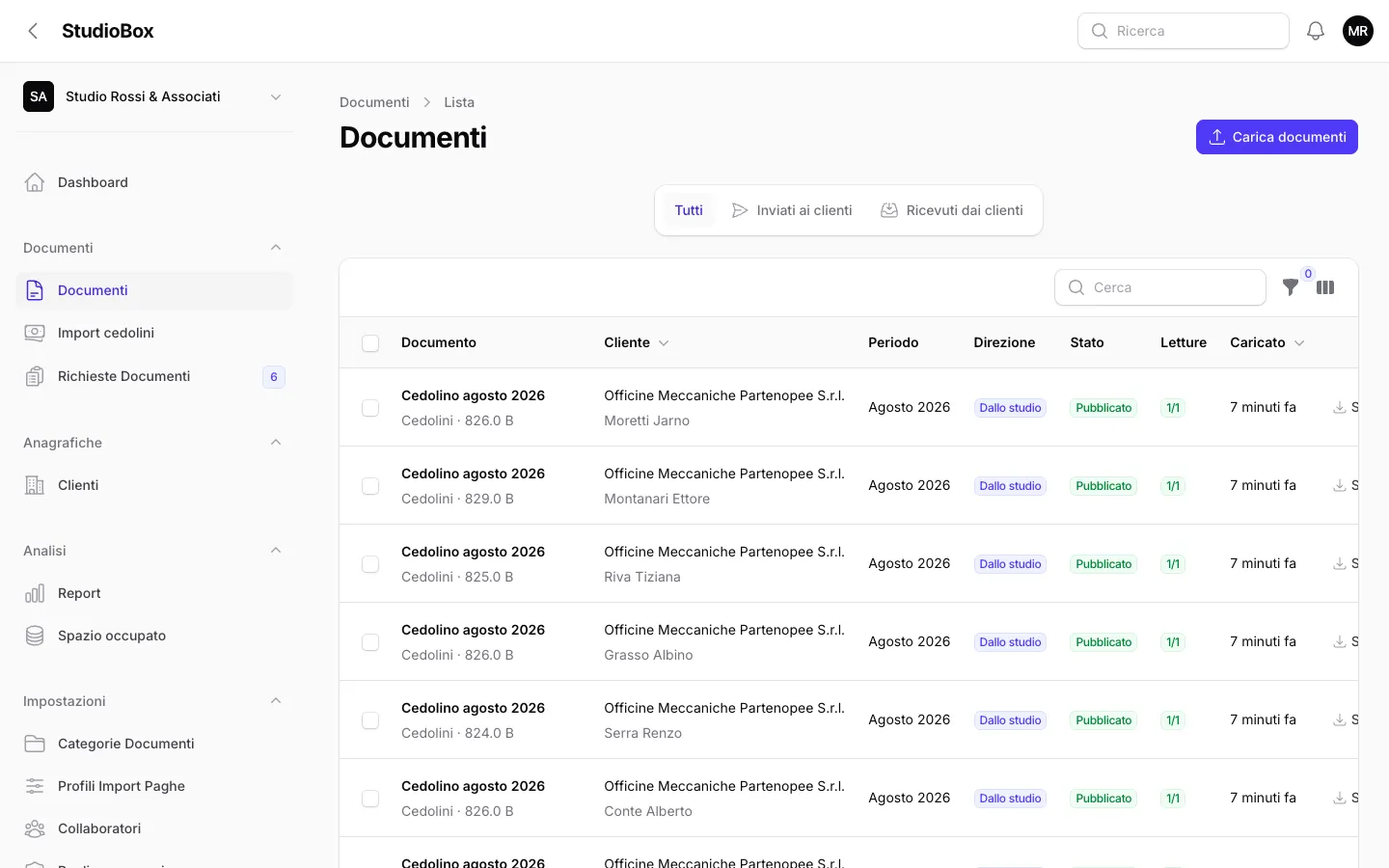
Task: Open the notifications bell
Action: (1316, 31)
